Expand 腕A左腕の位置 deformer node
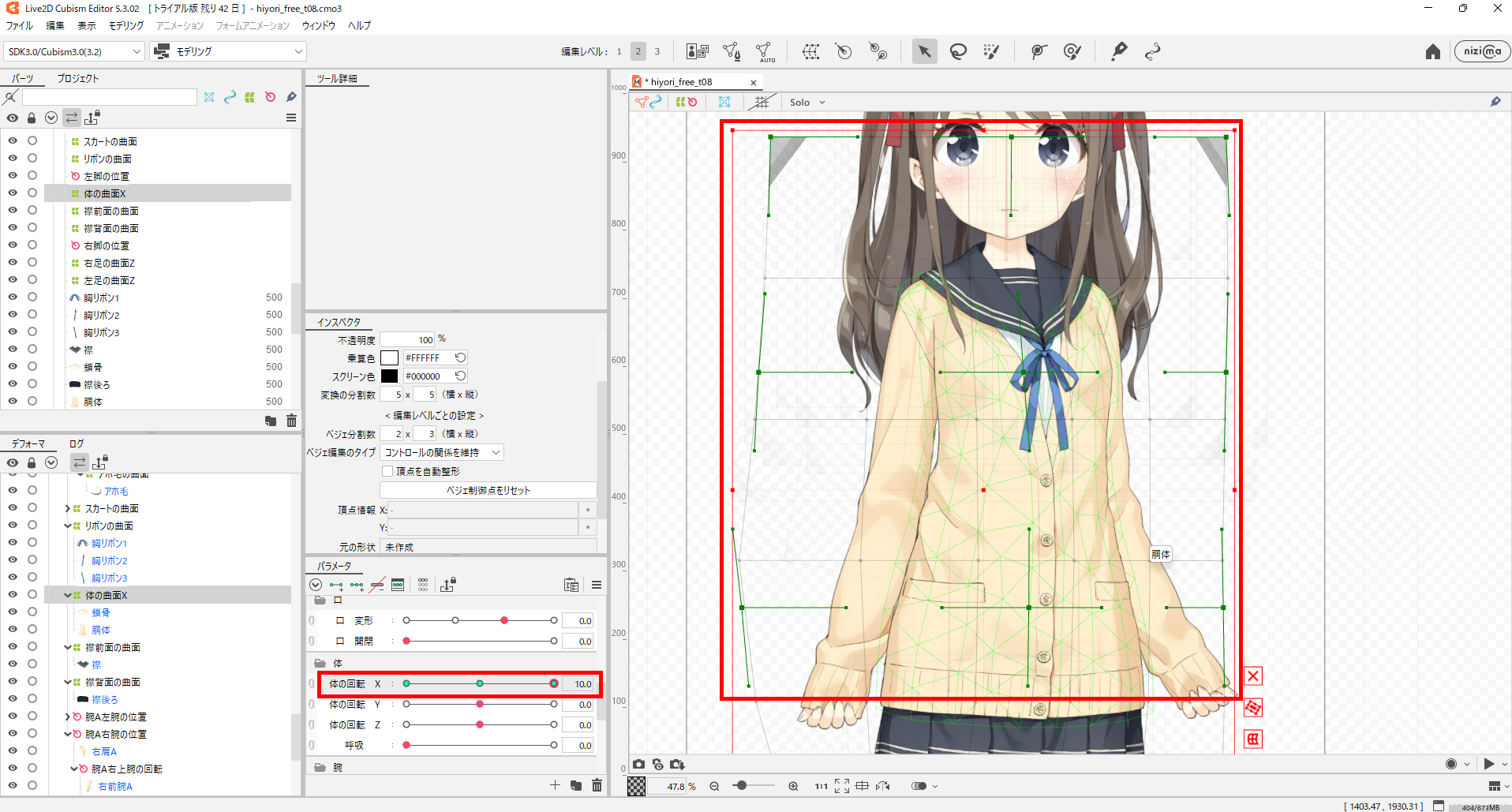Image resolution: width=1512 pixels, height=812 pixels. (x=68, y=717)
